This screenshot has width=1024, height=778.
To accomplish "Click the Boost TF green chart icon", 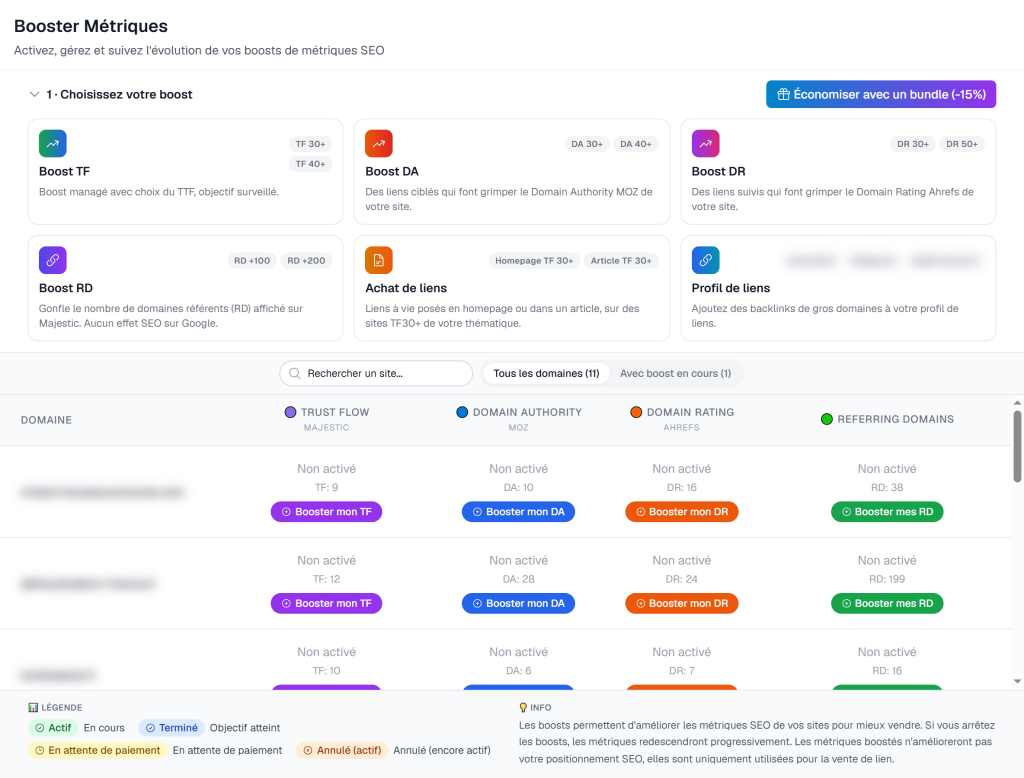I will pos(53,144).
